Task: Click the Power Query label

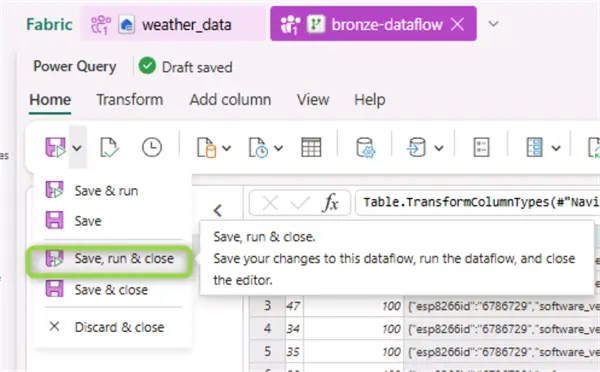Action: pyautogui.click(x=75, y=67)
